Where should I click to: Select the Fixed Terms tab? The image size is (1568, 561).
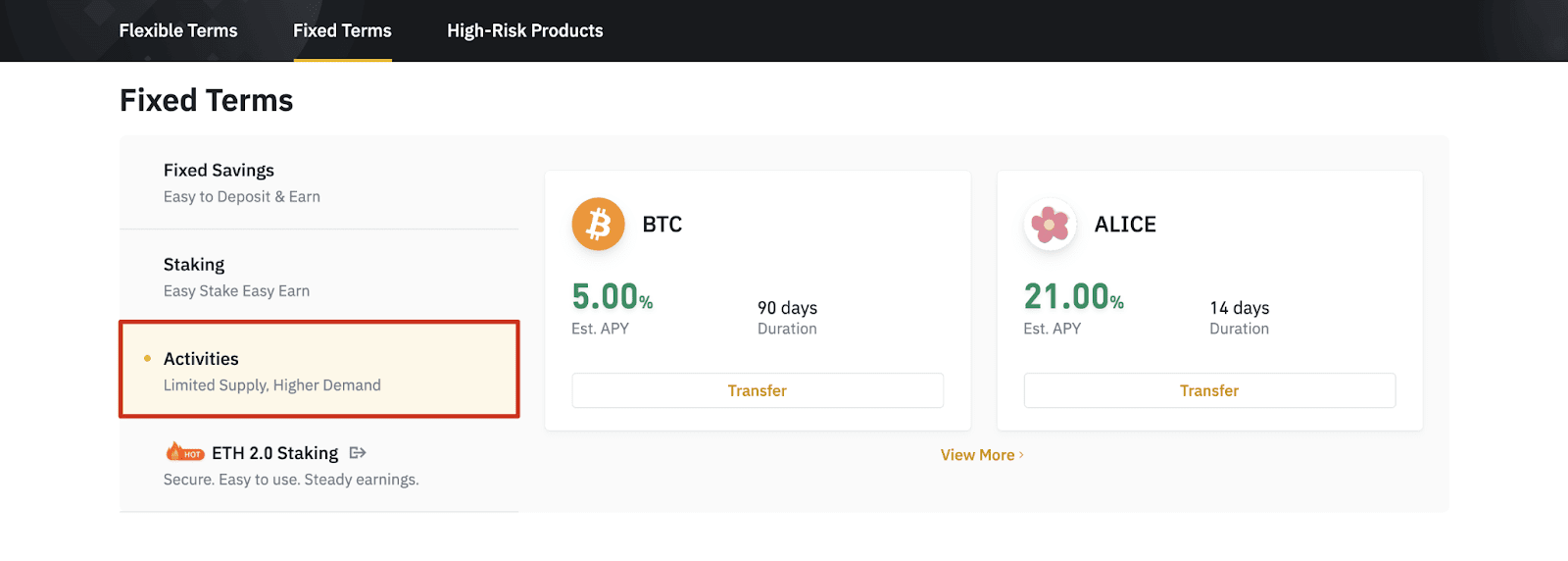[x=342, y=30]
